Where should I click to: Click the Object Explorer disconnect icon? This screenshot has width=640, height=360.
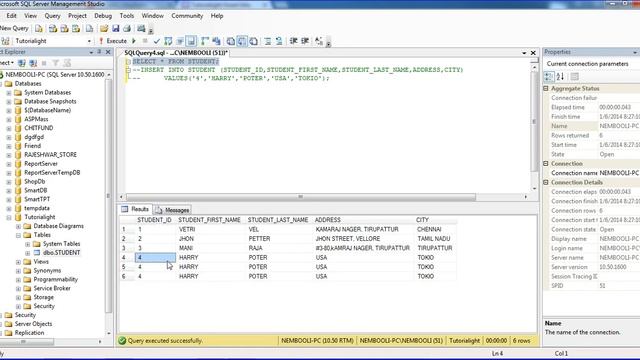pos(33,63)
